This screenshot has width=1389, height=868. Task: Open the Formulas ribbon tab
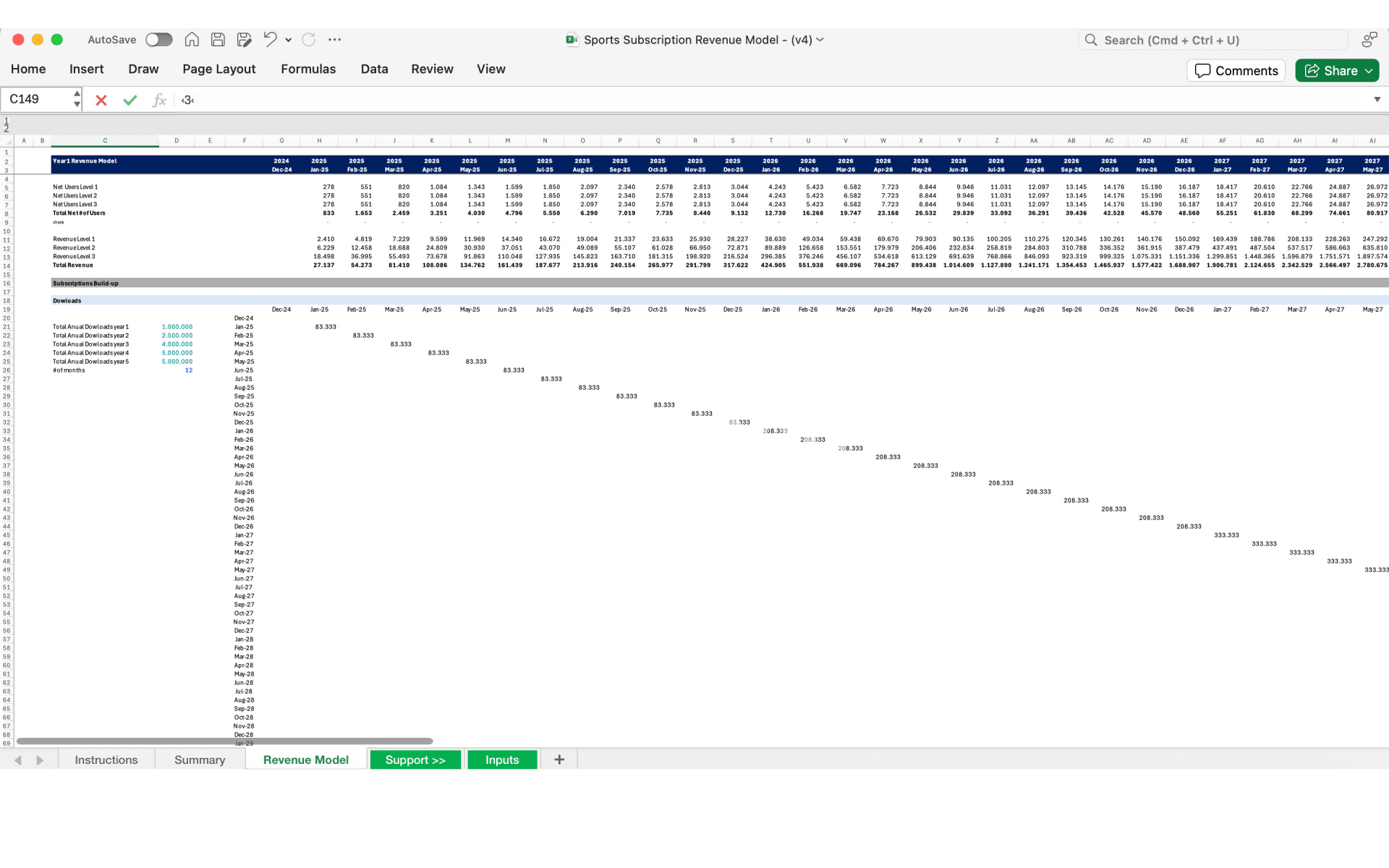[x=308, y=69]
